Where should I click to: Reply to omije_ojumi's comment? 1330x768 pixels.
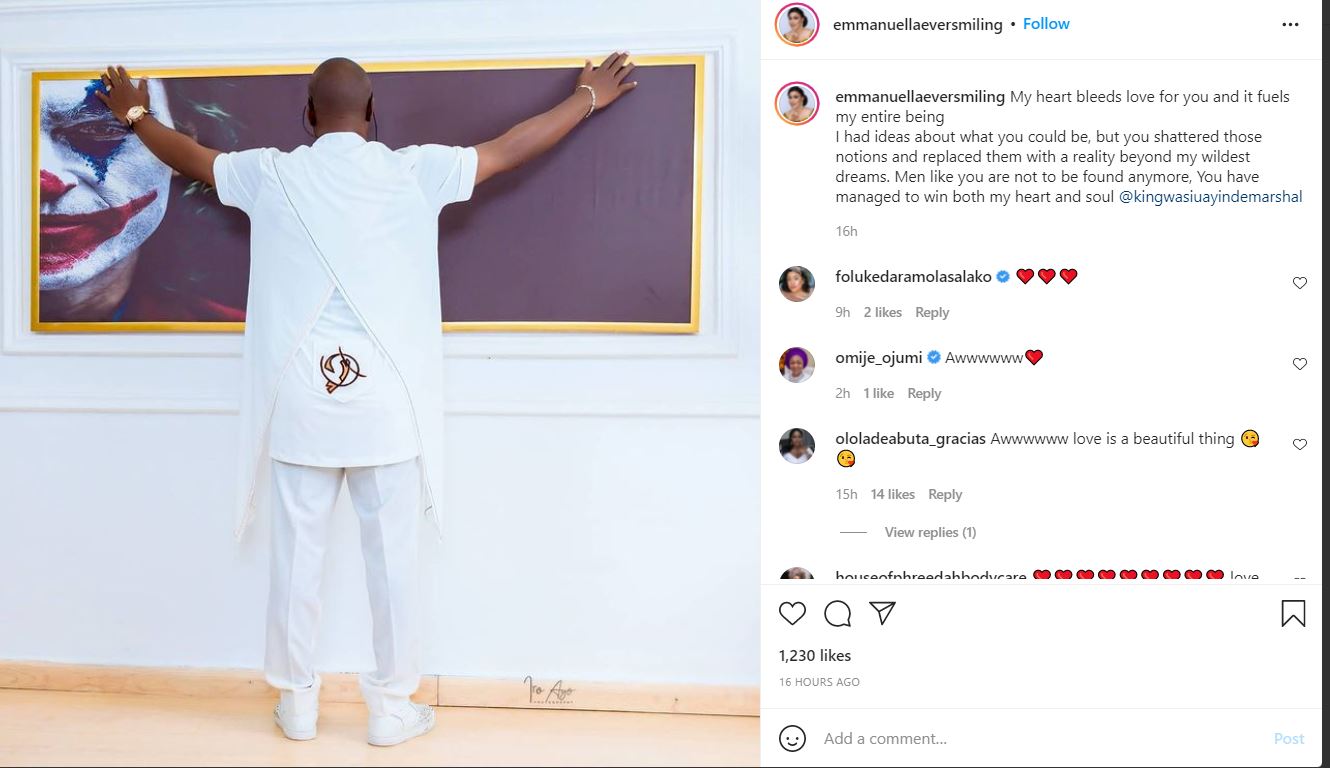924,393
